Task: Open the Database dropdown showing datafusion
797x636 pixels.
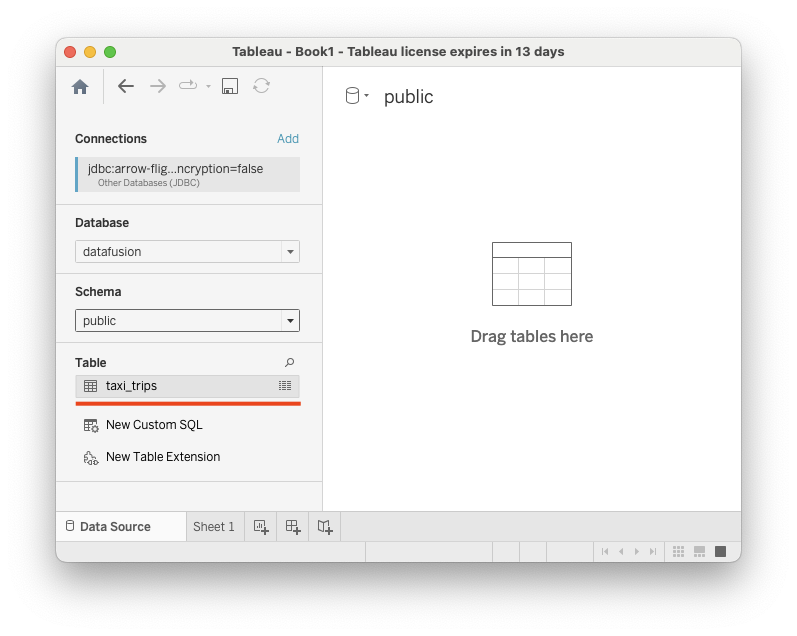Action: click(x=187, y=252)
